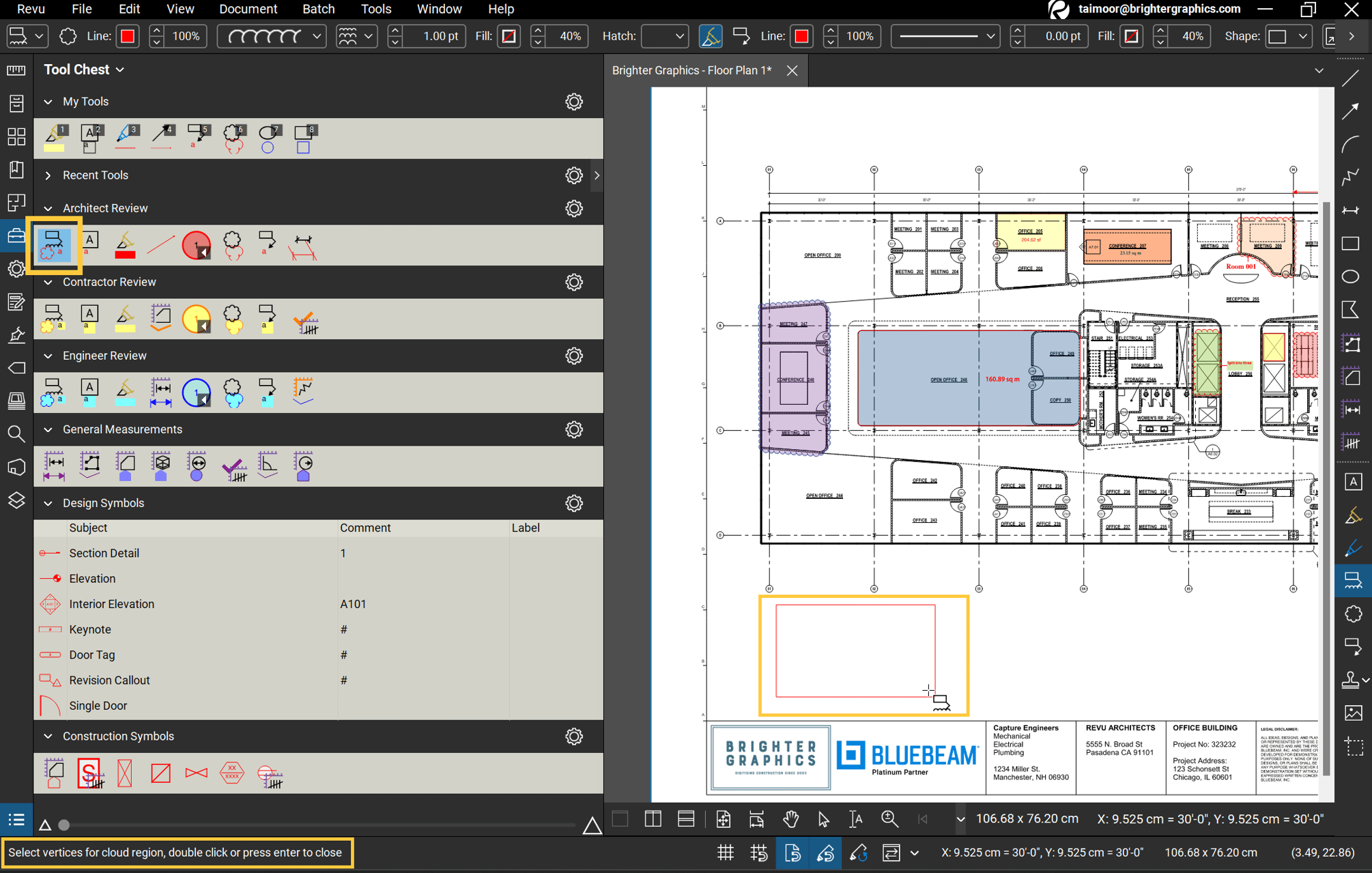Image resolution: width=1372 pixels, height=873 pixels.
Task: Enable split view in bottom document toolbar
Action: [653, 818]
